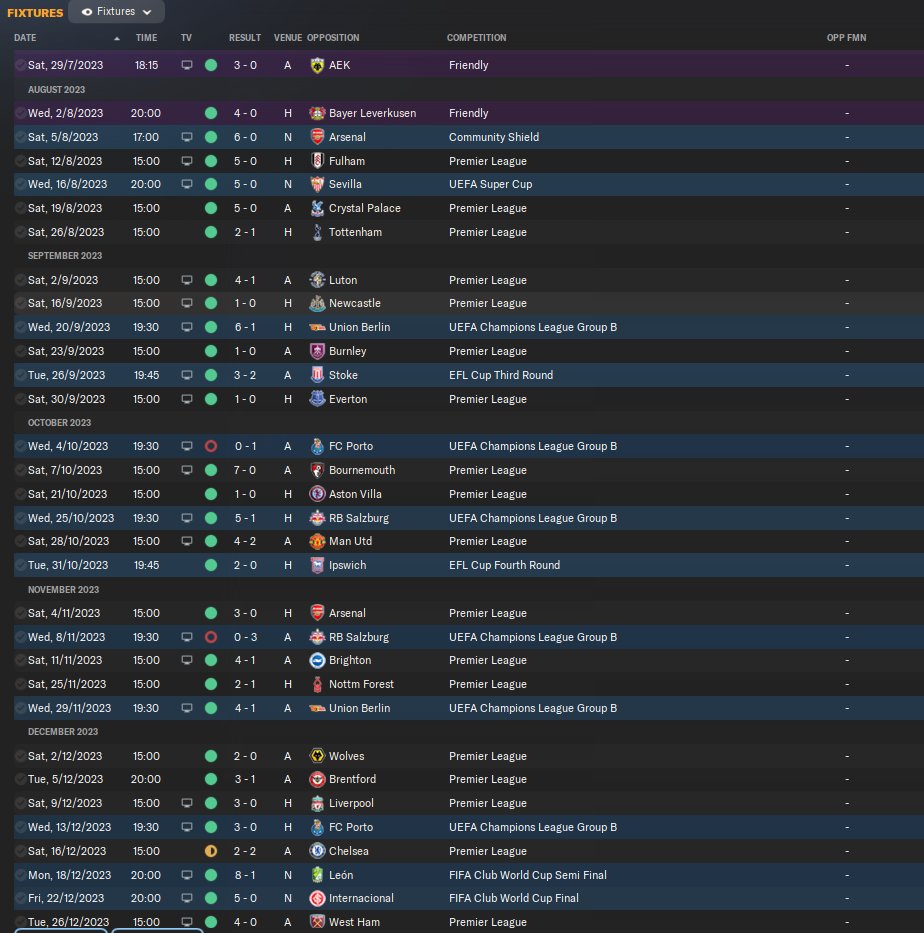The height and width of the screenshot is (933, 924).
Task: Open the FIFA Club World Cup Final competition
Action: pos(513,898)
